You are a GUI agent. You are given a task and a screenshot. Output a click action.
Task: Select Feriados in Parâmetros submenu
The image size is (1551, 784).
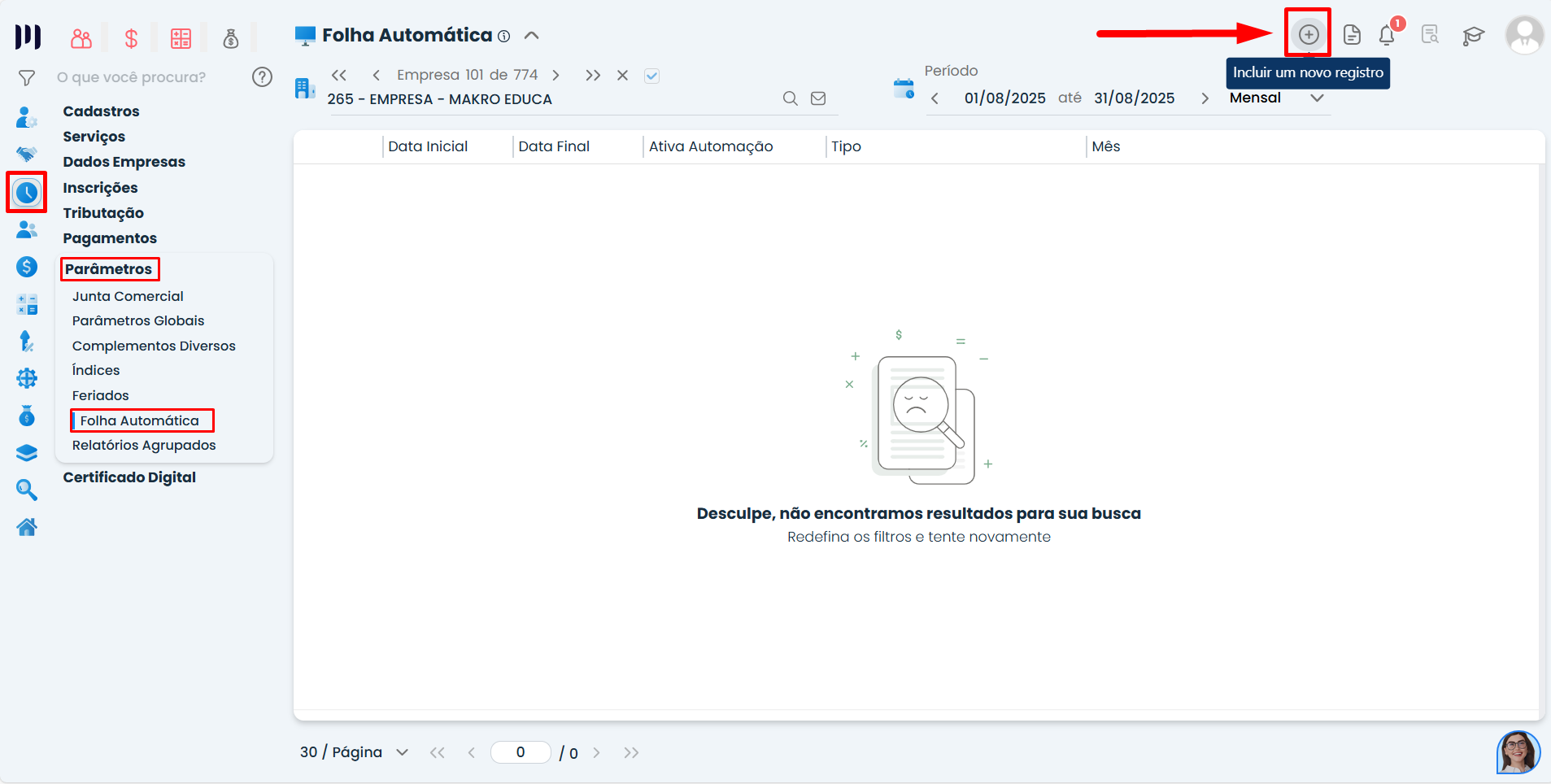click(x=100, y=395)
